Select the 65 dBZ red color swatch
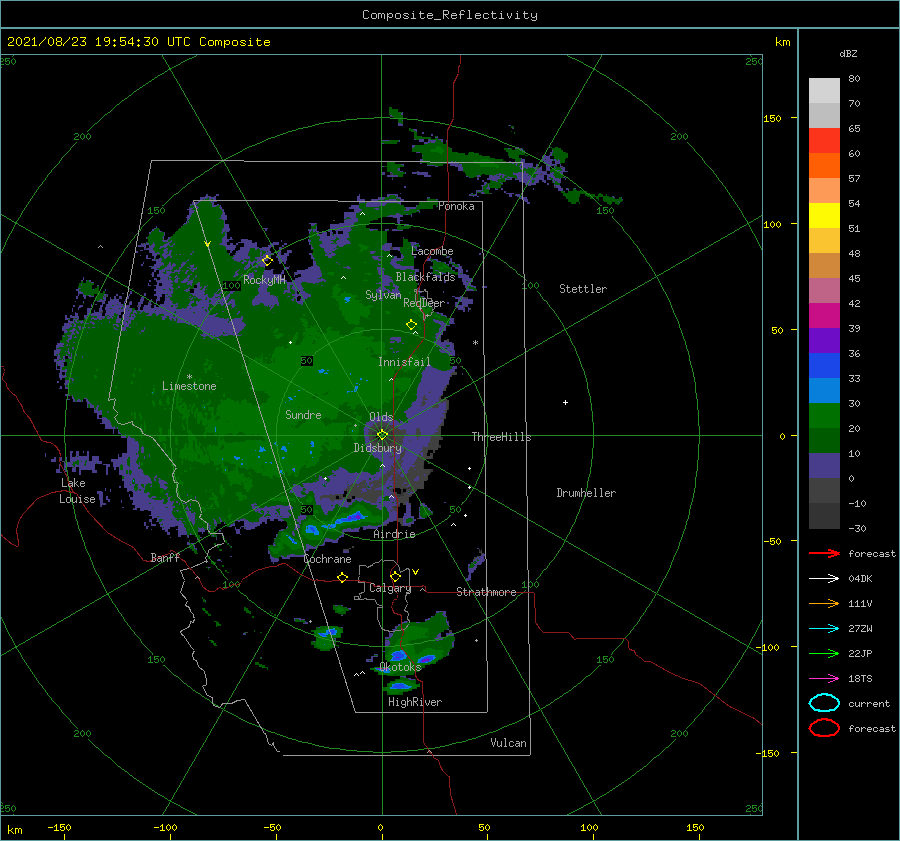 point(824,141)
